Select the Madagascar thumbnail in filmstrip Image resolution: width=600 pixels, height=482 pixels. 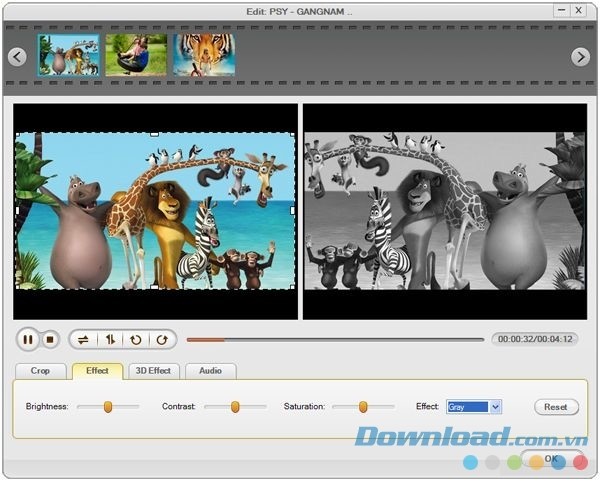(68, 55)
